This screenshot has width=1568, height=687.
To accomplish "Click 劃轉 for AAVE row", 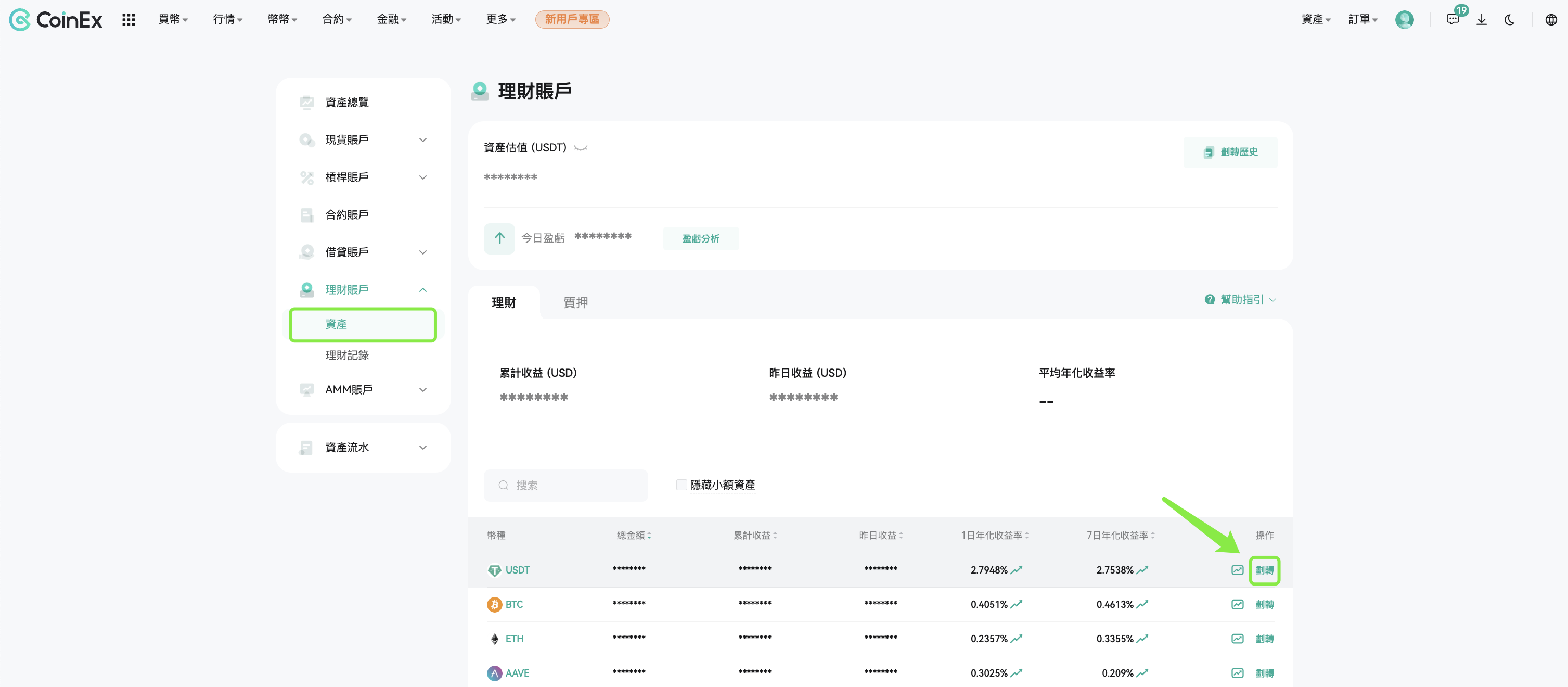I will (1264, 673).
